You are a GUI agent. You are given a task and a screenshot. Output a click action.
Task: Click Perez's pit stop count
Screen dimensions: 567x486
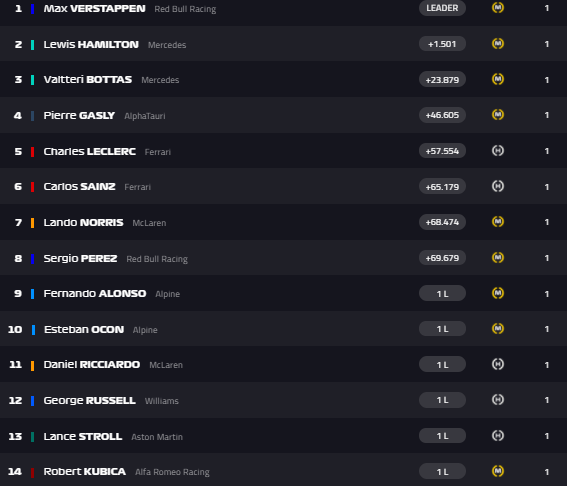point(547,258)
